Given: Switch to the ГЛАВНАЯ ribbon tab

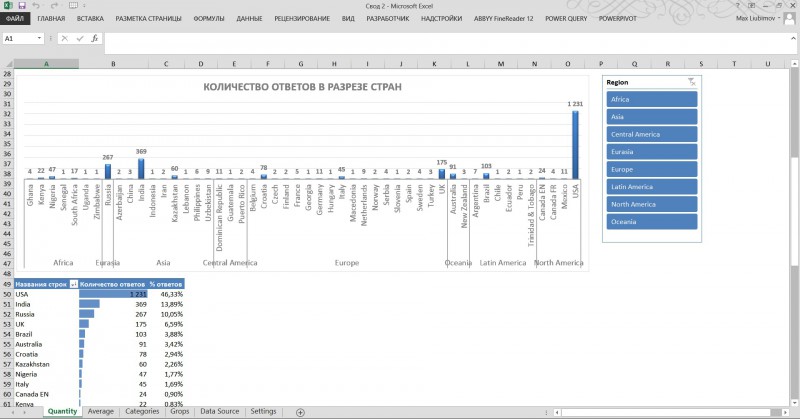Looking at the screenshot, I should coord(51,18).
